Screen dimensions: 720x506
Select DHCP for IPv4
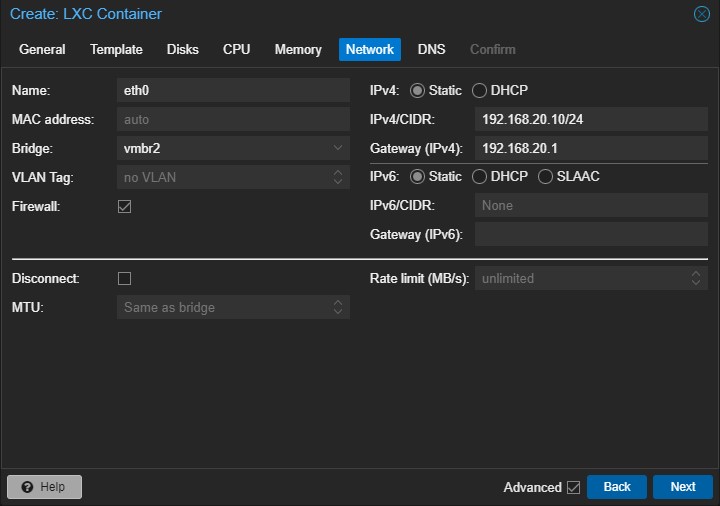480,90
